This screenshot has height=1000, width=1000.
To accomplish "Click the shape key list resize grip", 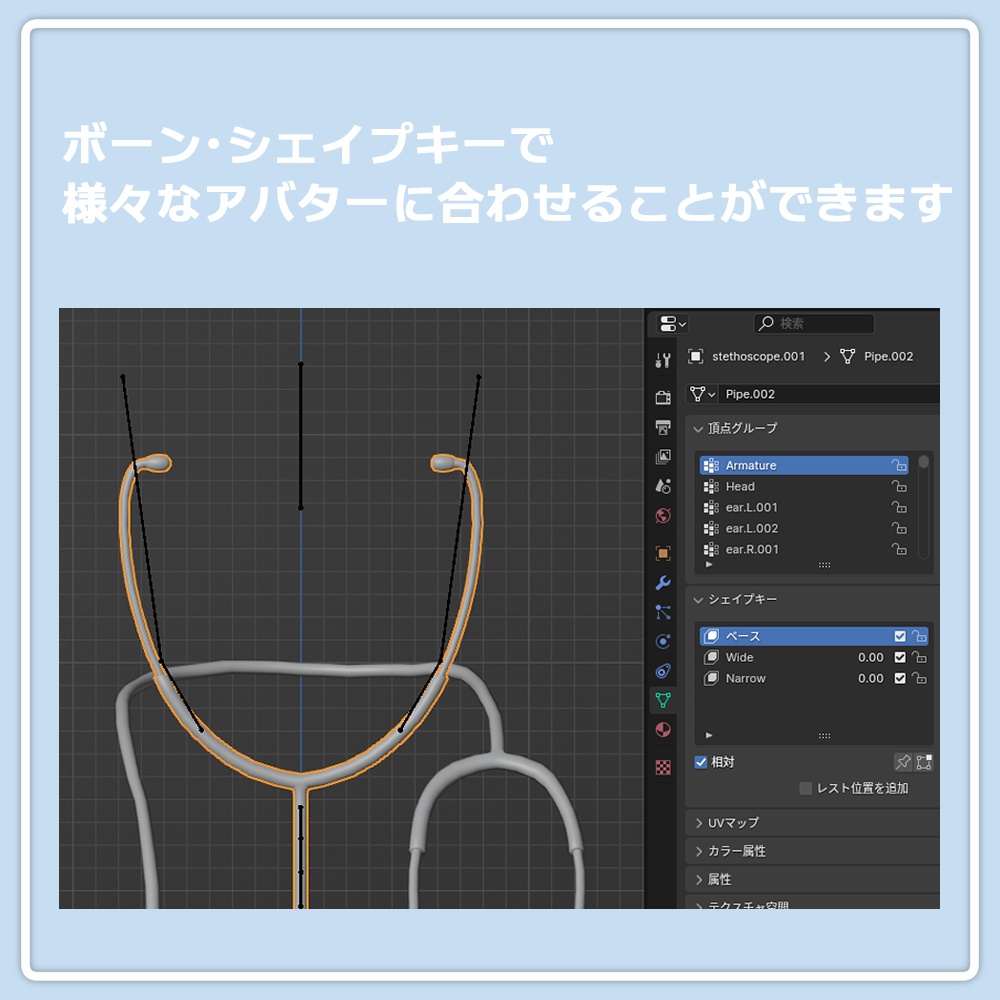I will (824, 736).
